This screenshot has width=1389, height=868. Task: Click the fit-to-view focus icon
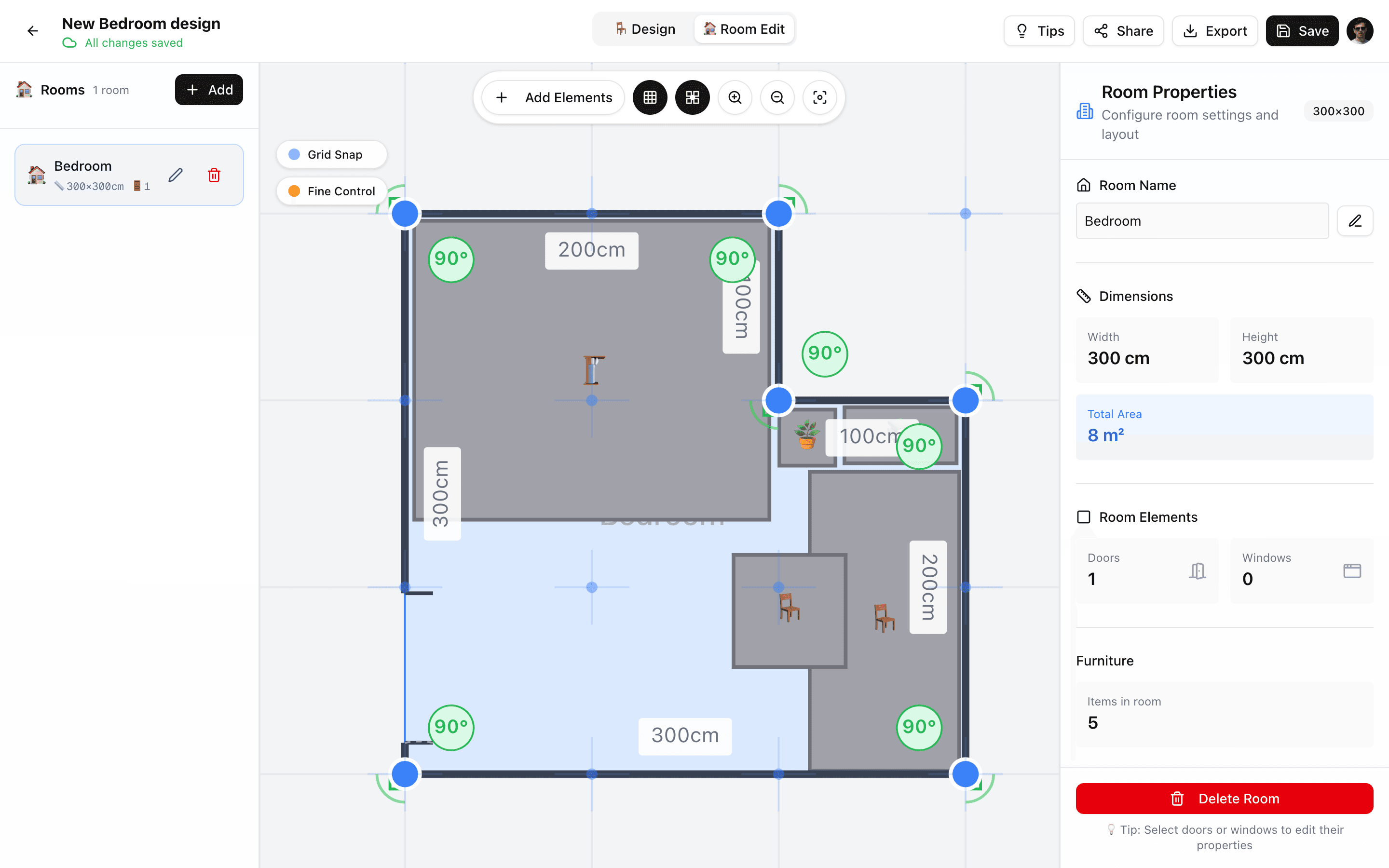pyautogui.click(x=819, y=97)
